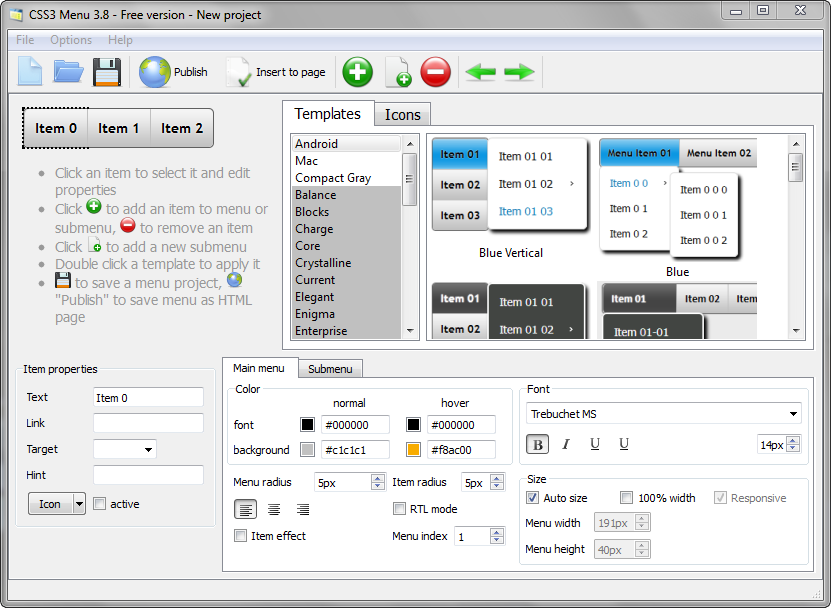Image resolution: width=831 pixels, height=608 pixels.
Task: Align menu text to the right
Action: point(303,509)
